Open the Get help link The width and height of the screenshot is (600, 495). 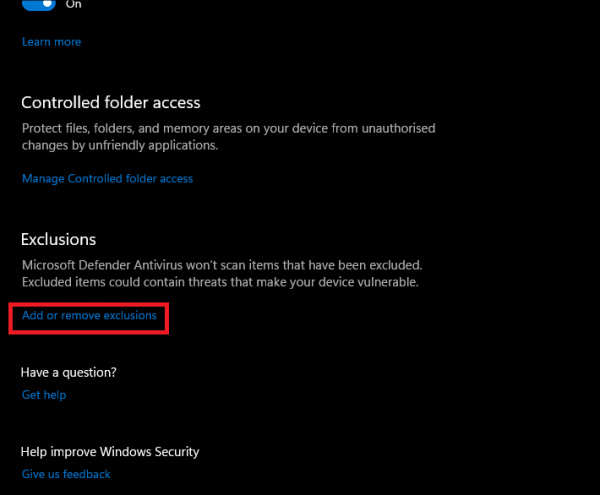tap(44, 395)
